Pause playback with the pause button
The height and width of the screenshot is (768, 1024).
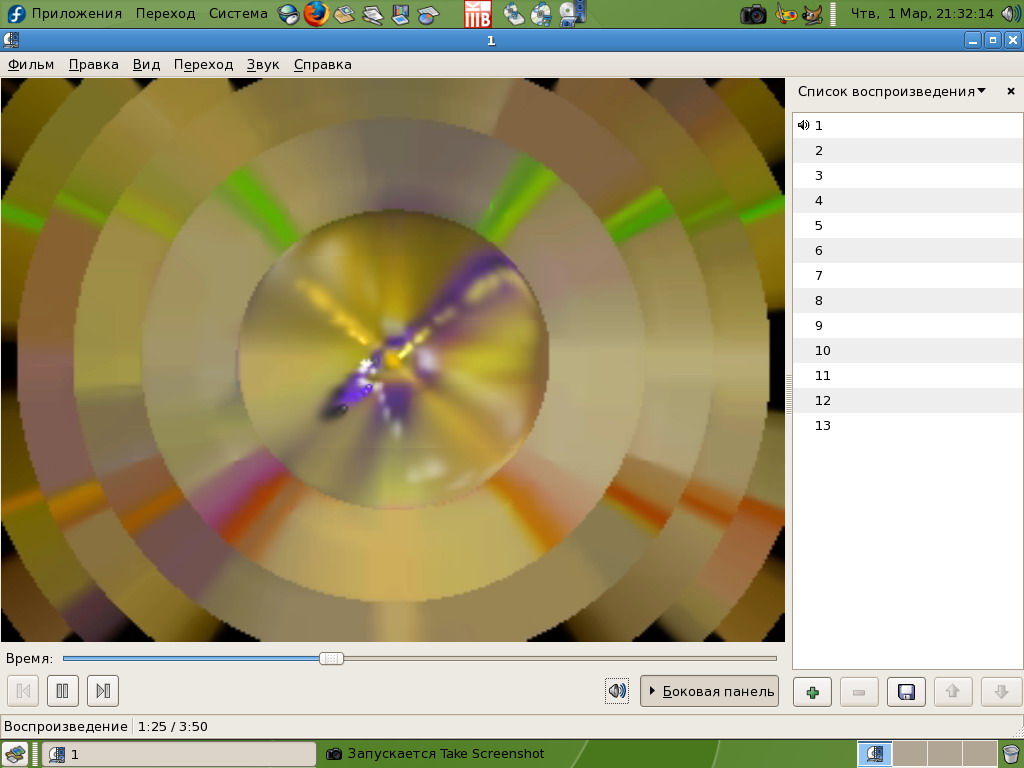coord(63,691)
